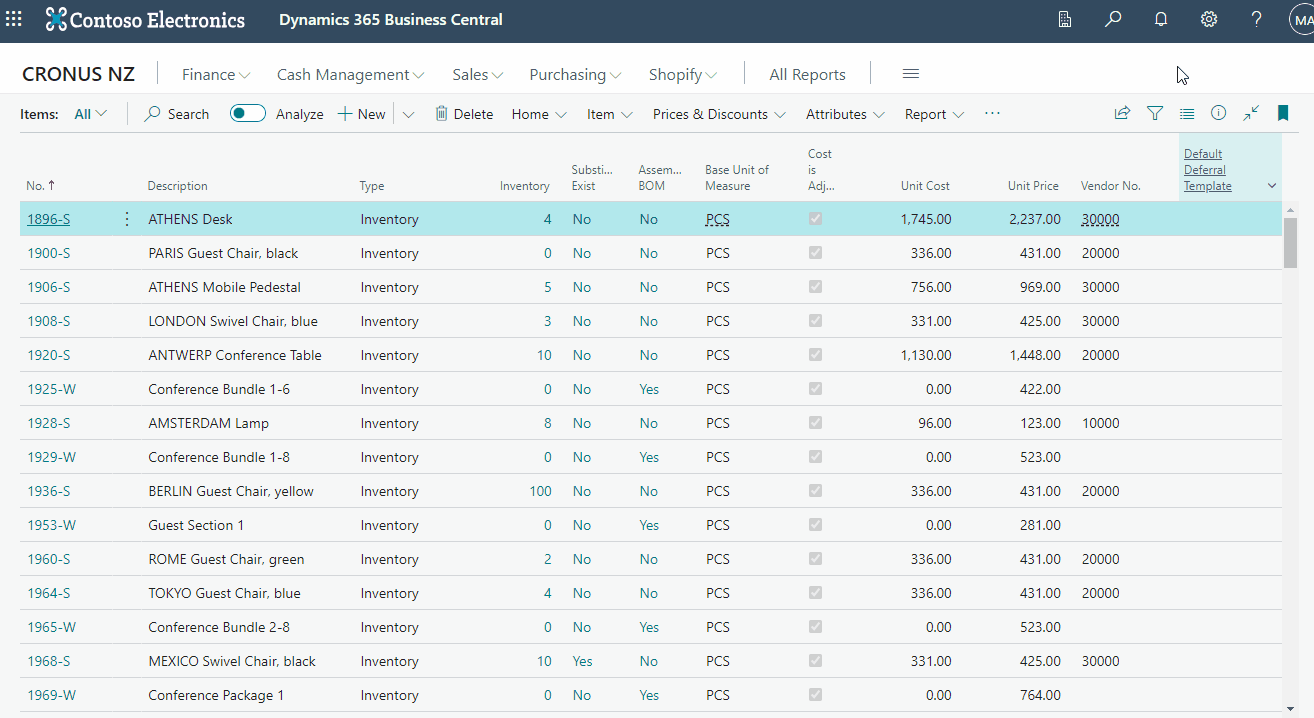Click the Tell Me search magnifier icon
Viewport: 1314px width, 718px height.
point(1113,19)
